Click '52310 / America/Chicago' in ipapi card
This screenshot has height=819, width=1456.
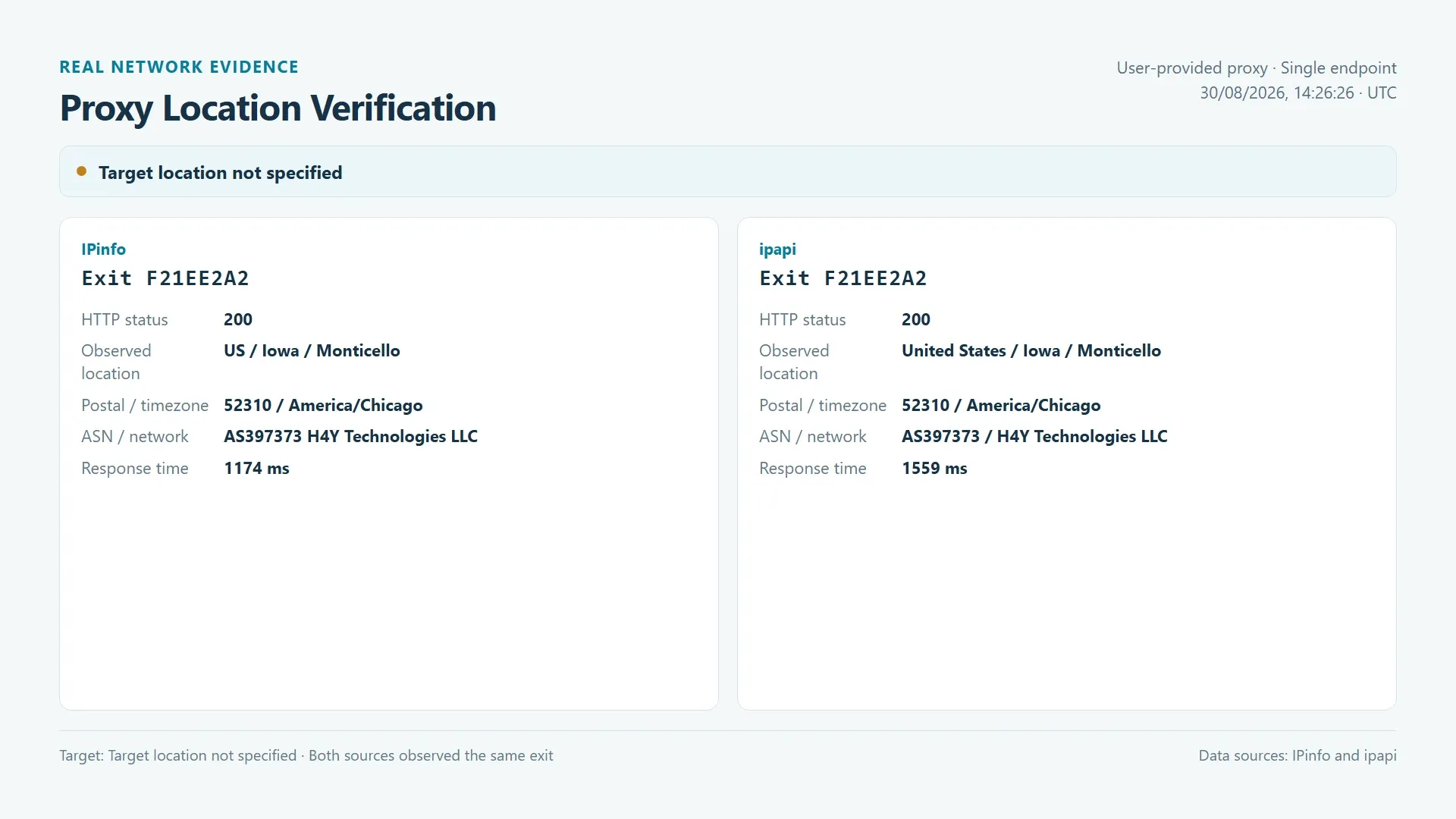click(x=1001, y=405)
